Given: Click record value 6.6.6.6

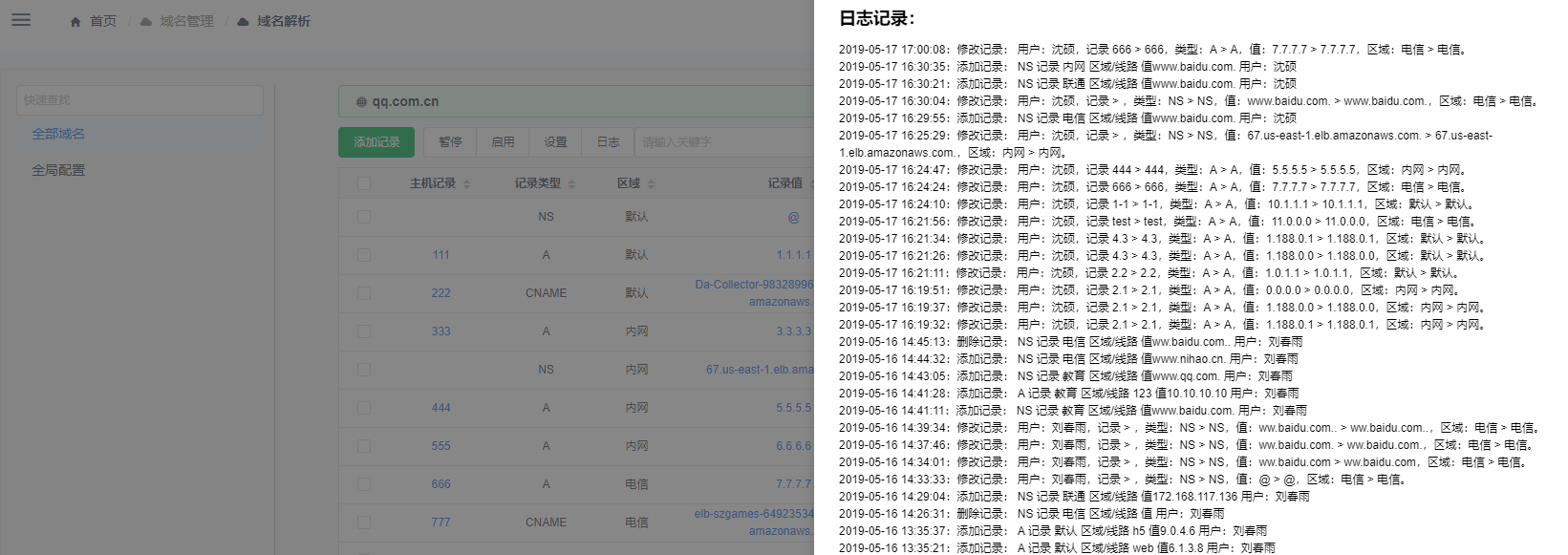Looking at the screenshot, I should (794, 446).
